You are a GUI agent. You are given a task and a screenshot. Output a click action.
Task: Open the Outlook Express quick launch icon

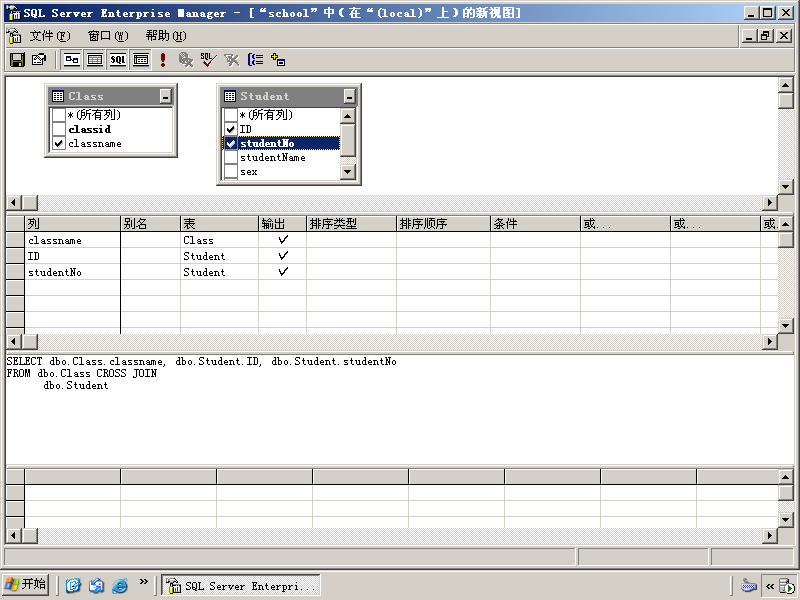(x=96, y=585)
